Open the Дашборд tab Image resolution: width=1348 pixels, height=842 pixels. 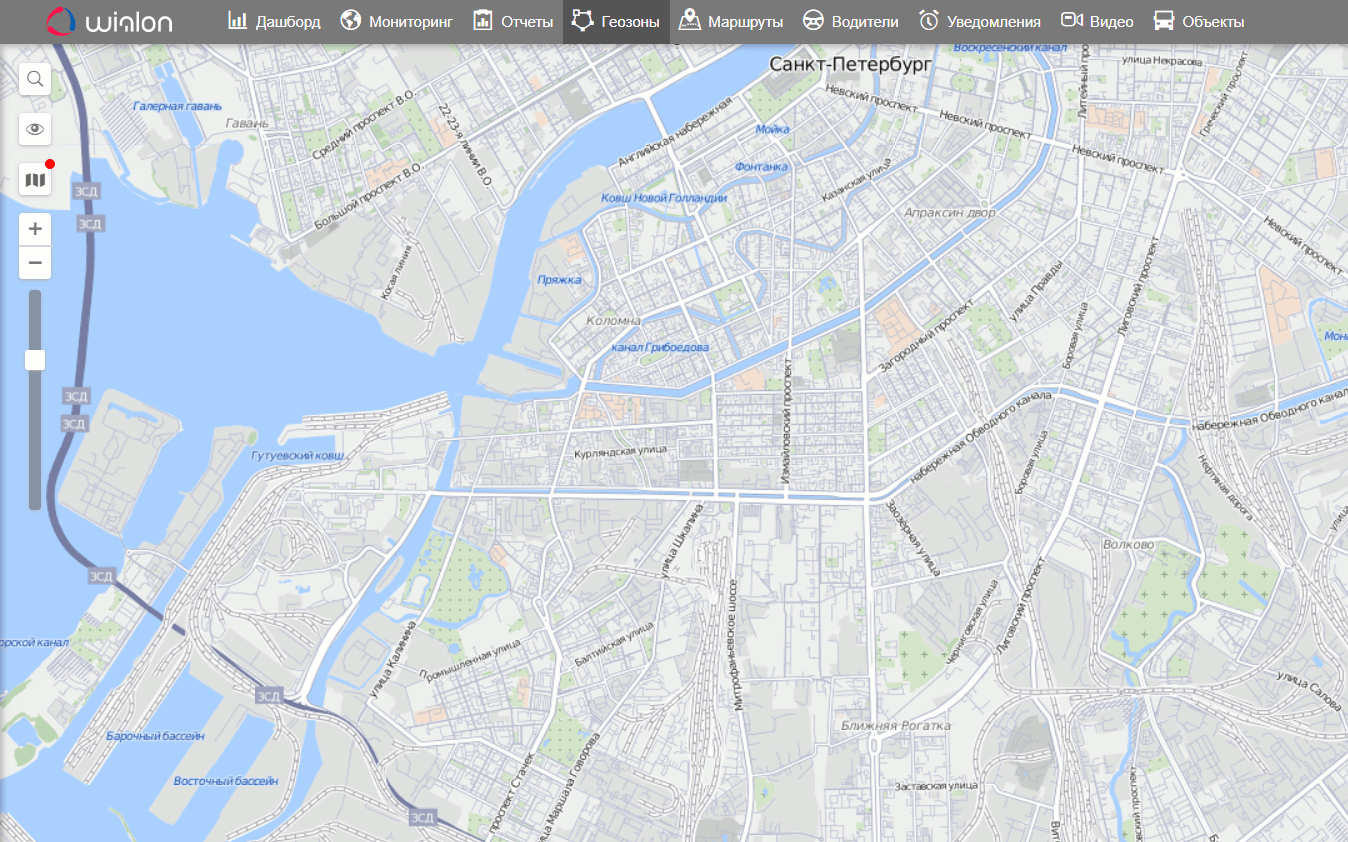(x=274, y=21)
